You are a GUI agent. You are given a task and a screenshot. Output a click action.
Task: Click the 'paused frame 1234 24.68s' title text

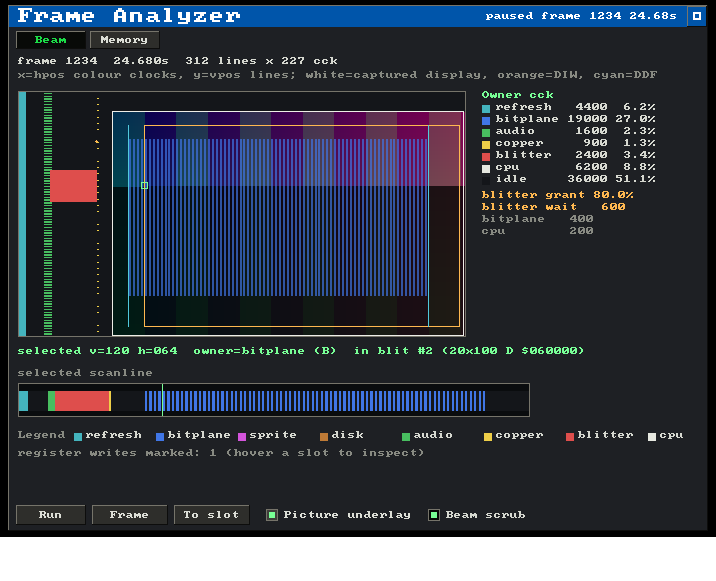[581, 16]
